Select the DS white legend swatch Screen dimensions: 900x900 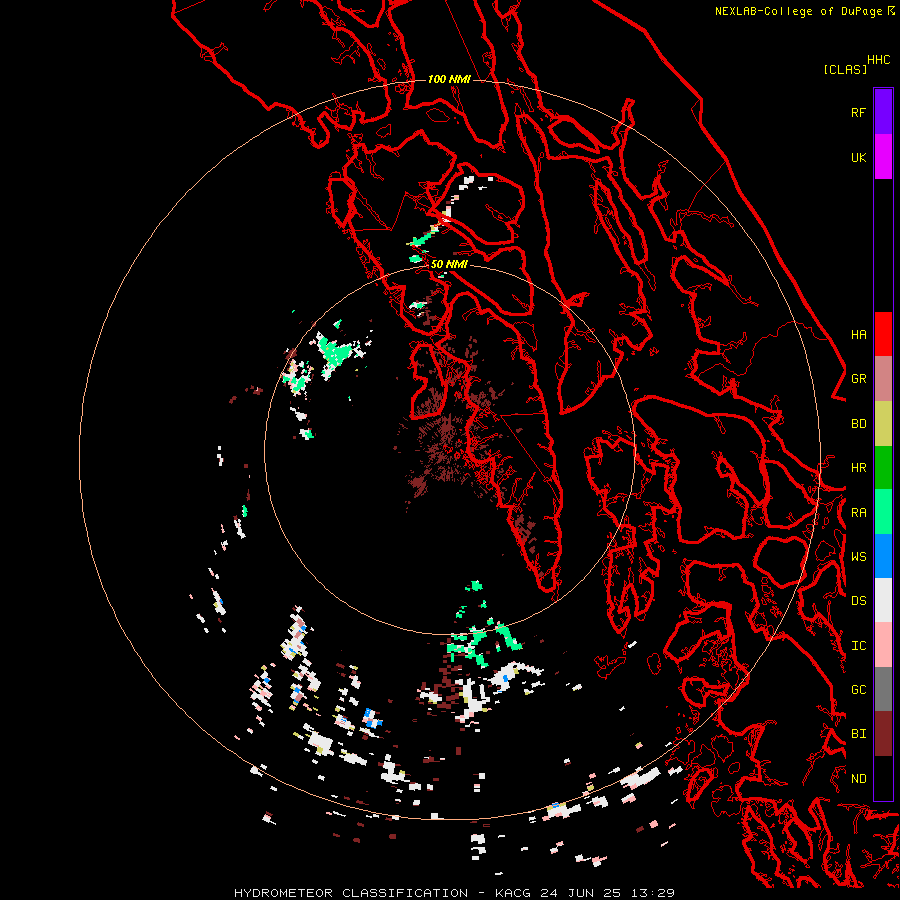[x=883, y=600]
